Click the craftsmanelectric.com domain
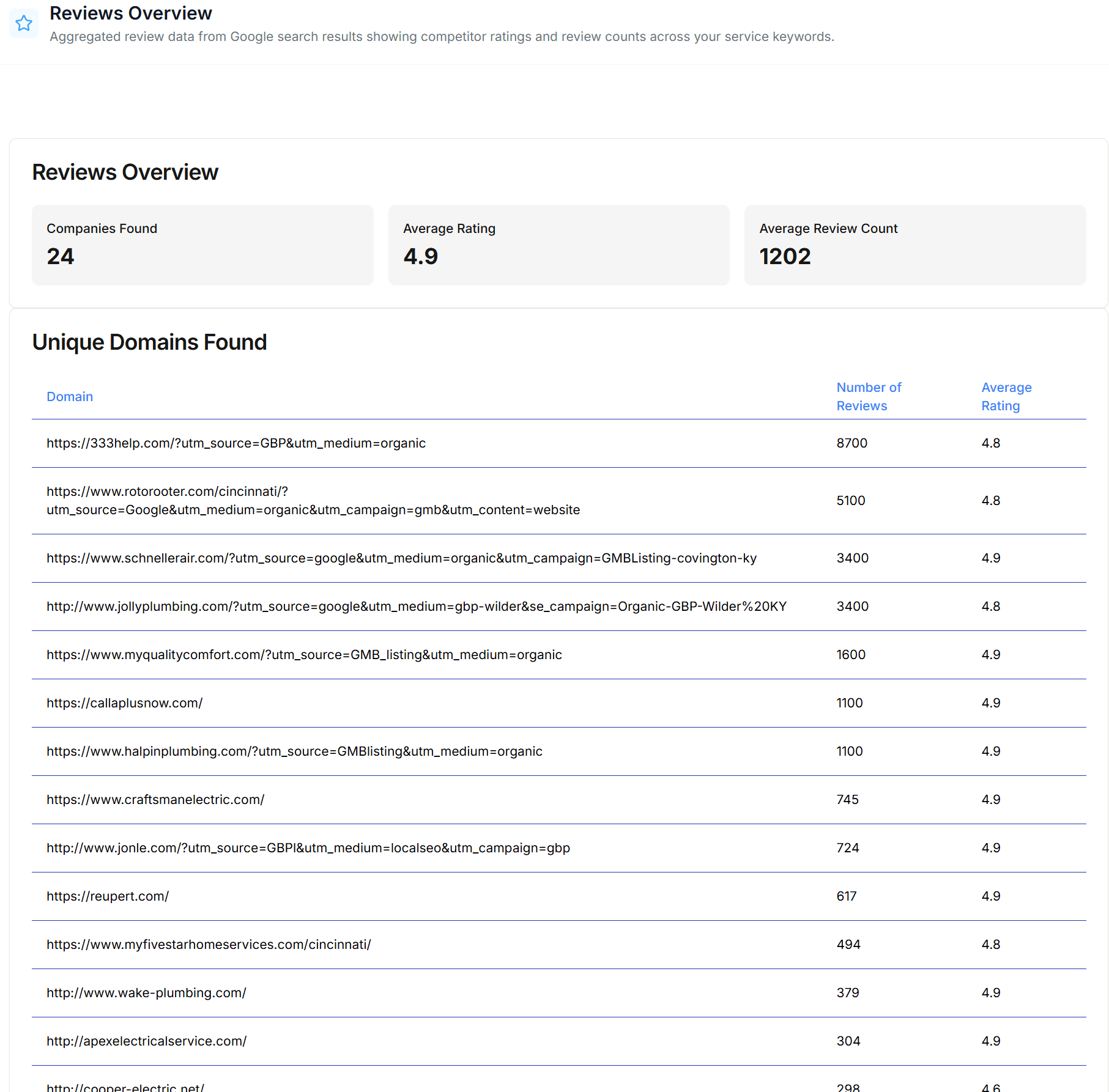 coord(155,800)
